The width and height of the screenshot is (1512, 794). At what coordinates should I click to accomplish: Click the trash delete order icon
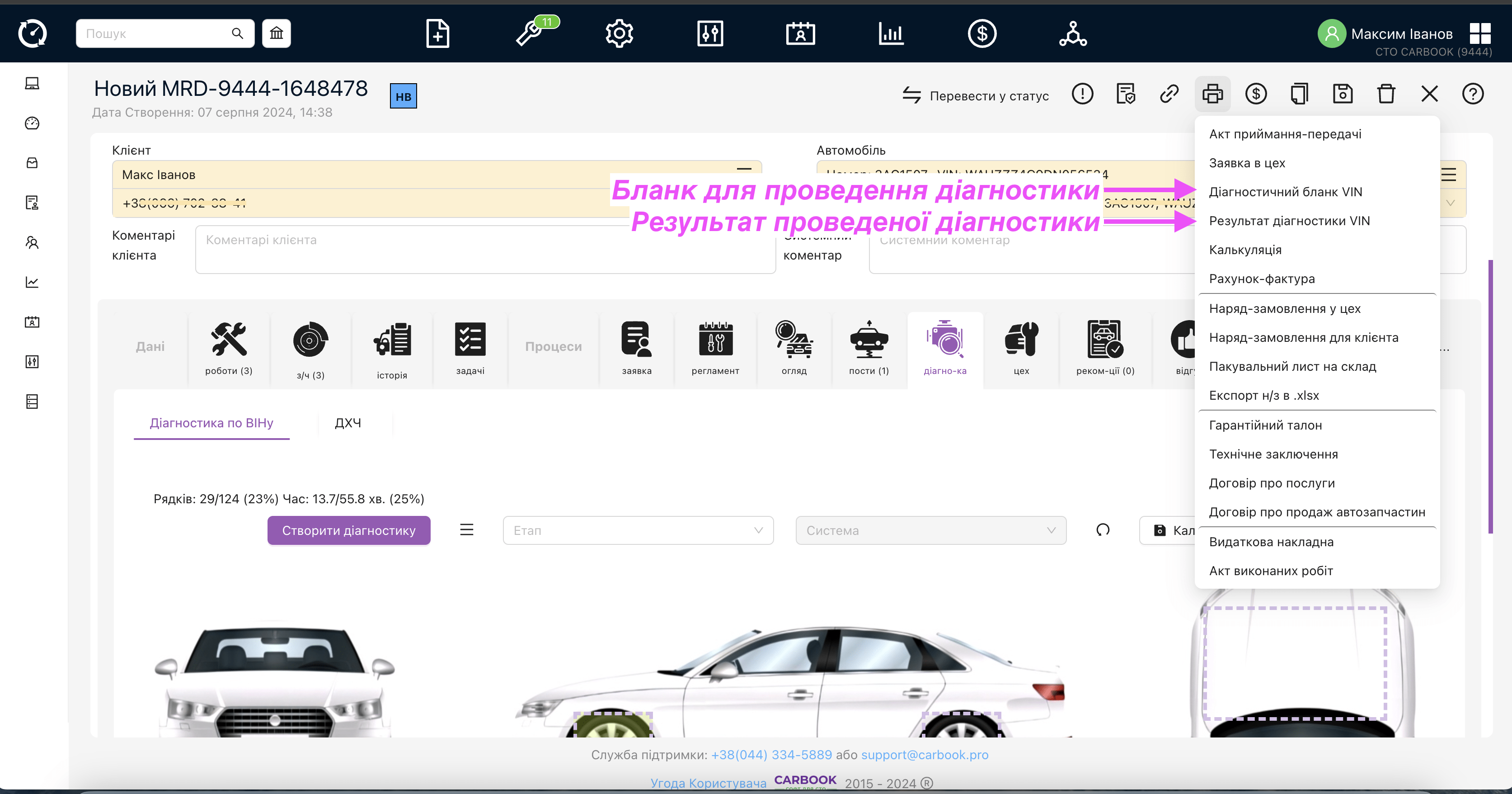click(x=1386, y=94)
